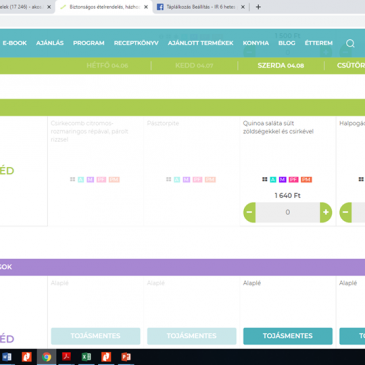Click the faded A badge on Pásztorpite card
Viewport: 365px width, 365px height.
coord(177,179)
